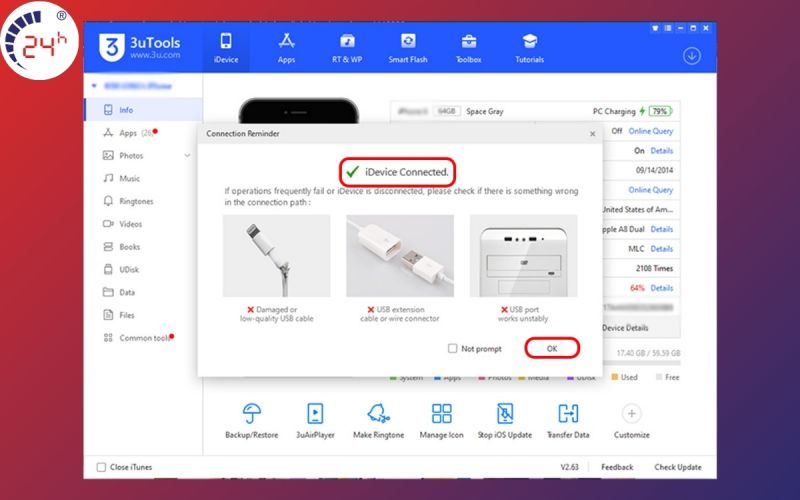
Task: Select Info in the sidebar
Action: pos(143,110)
